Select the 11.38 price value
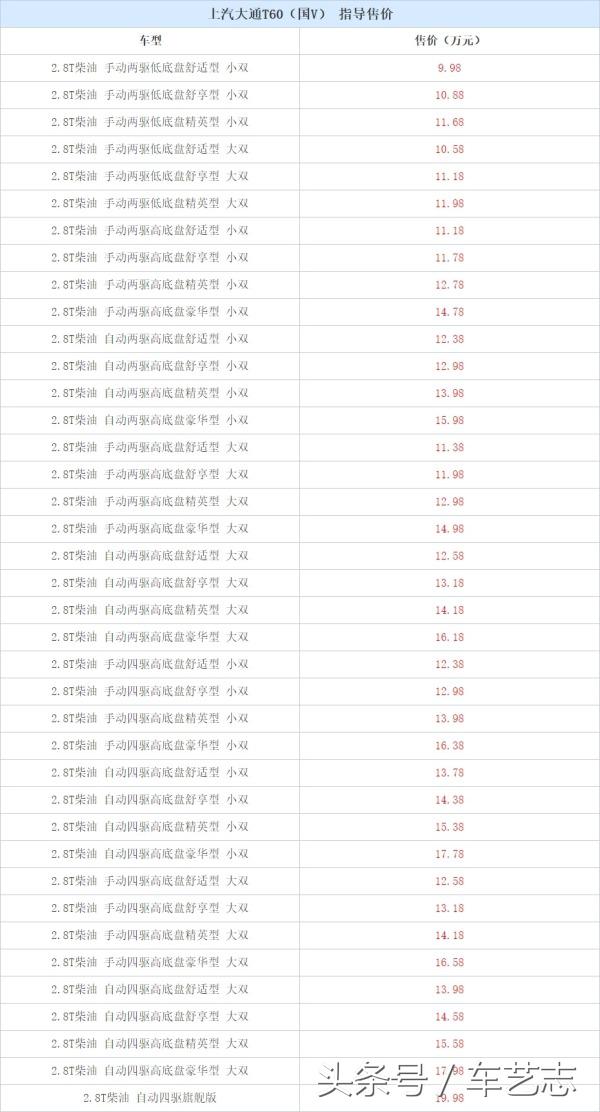Viewport: 600px width, 1112px height. (x=448, y=447)
